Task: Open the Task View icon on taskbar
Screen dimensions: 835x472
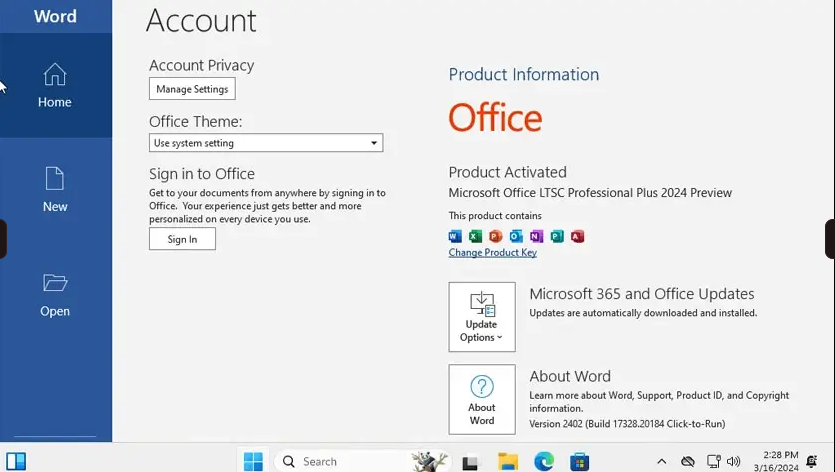Action: click(470, 462)
